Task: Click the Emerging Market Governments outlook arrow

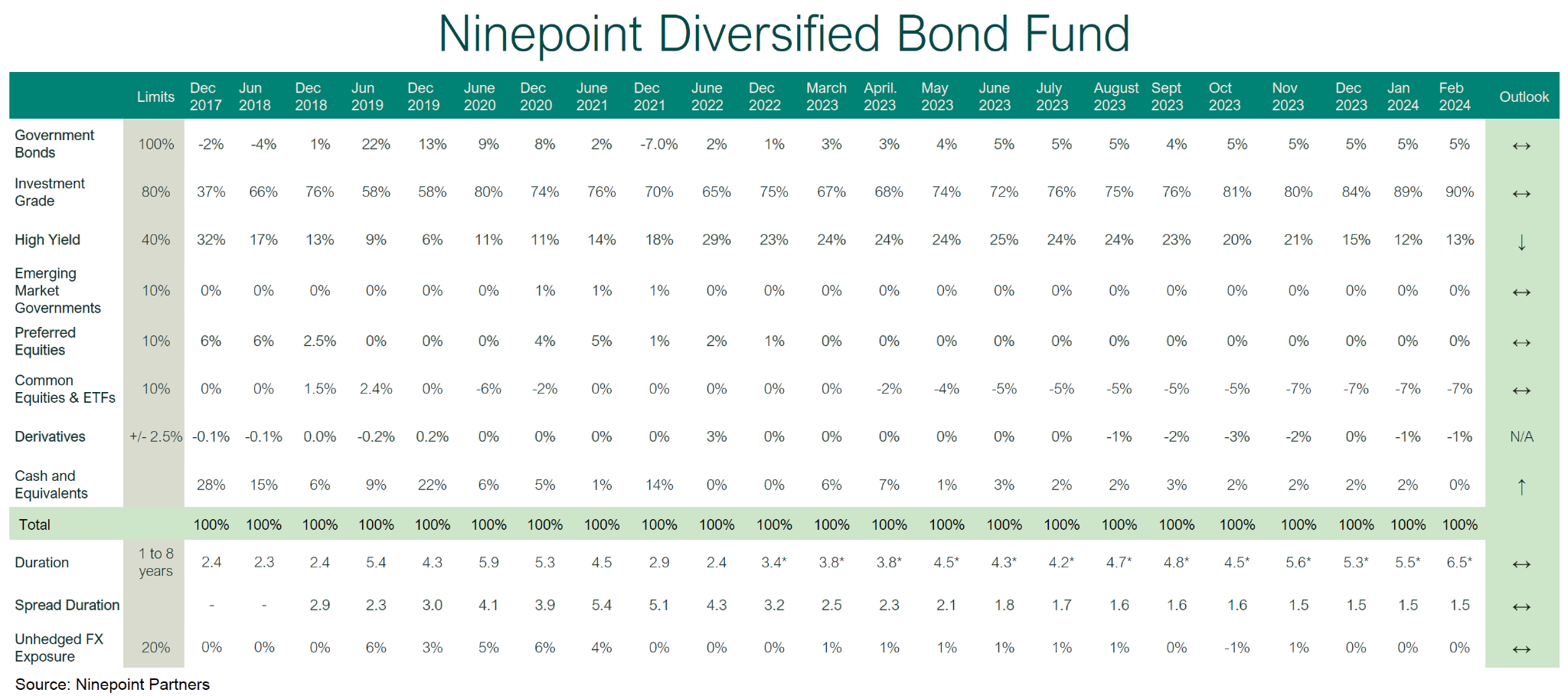Action: click(1521, 292)
